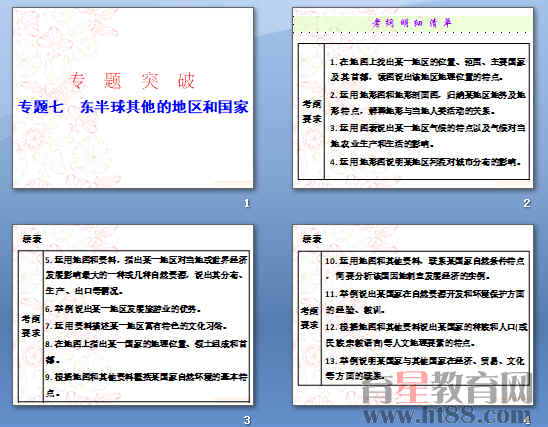The image size is (548, 427).
Task: Click item 4 text on slide 2
Action: pos(426,162)
